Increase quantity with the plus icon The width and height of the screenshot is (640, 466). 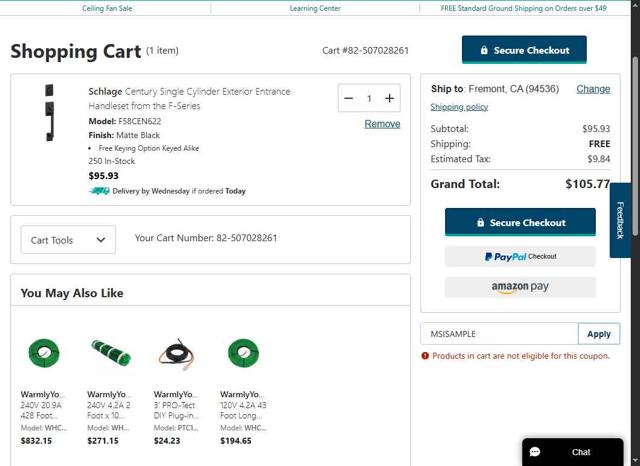[x=389, y=98]
